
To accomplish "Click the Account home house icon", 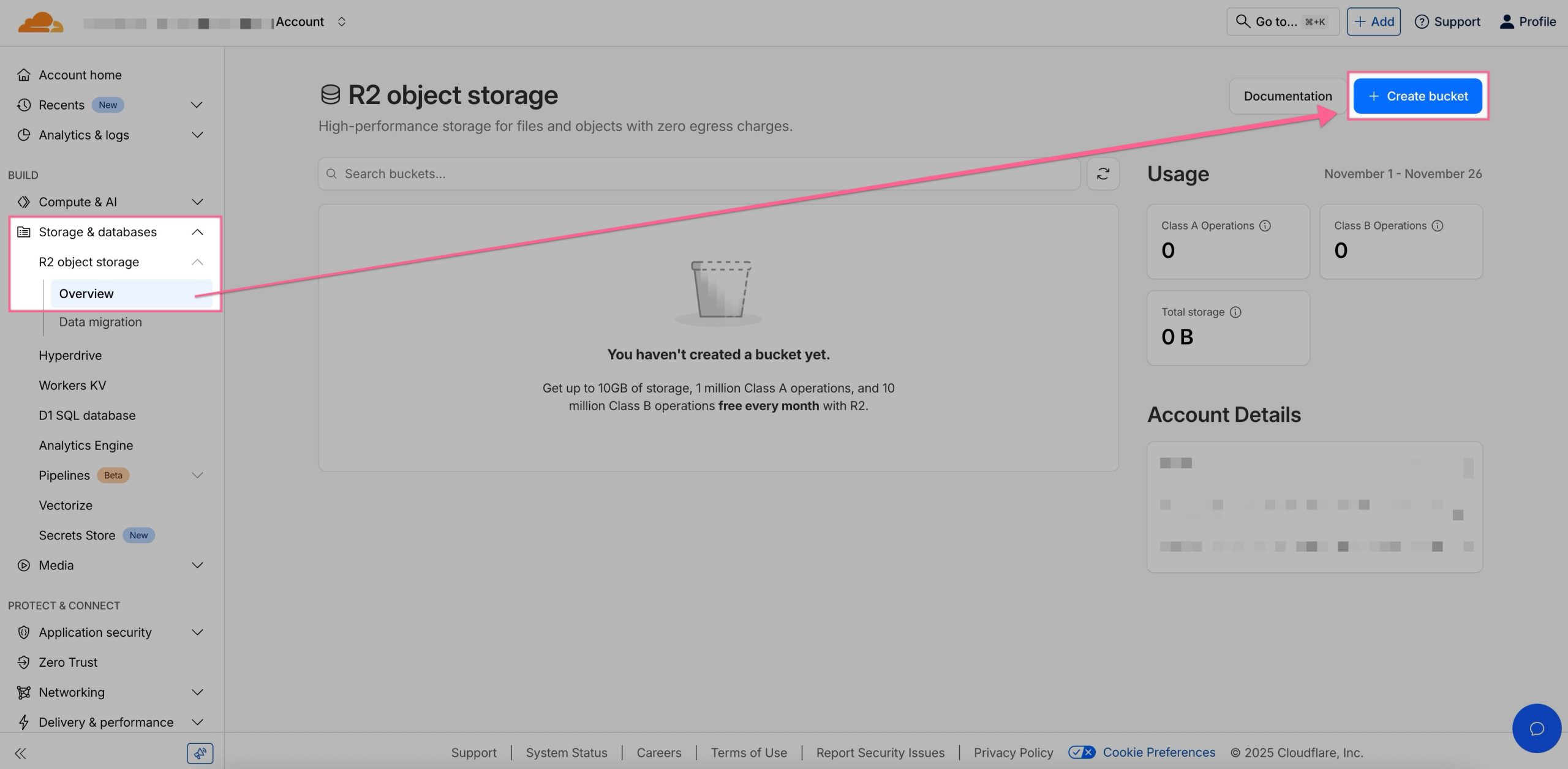I will (24, 75).
